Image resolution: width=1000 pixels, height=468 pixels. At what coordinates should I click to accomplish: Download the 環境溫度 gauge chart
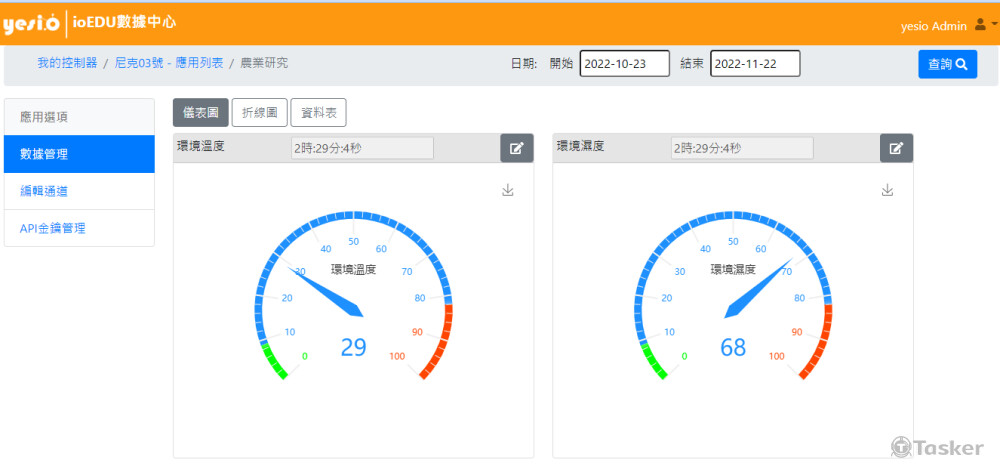coord(508,190)
